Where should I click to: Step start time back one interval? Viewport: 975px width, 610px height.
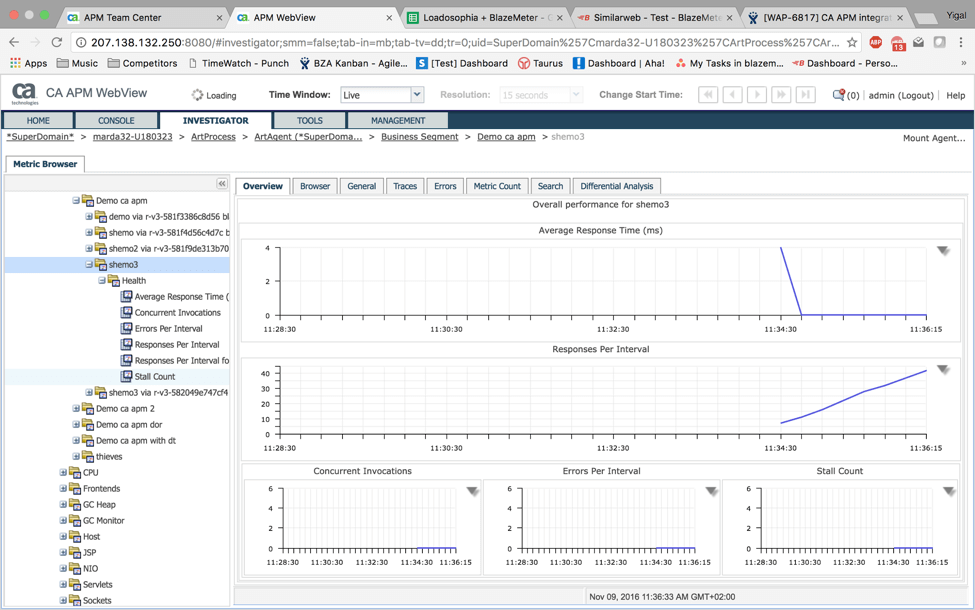(732, 95)
